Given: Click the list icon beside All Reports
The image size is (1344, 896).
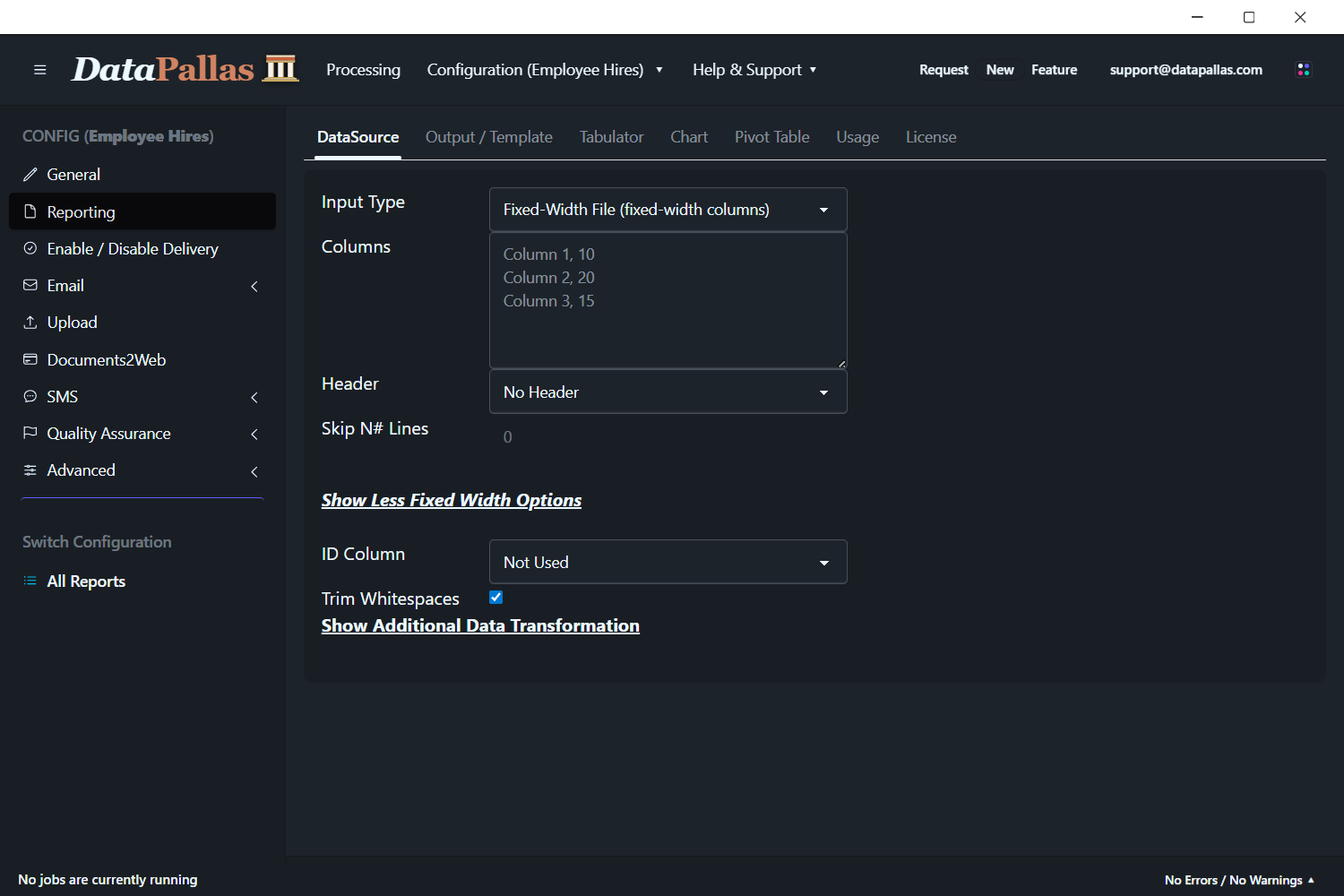Looking at the screenshot, I should pyautogui.click(x=30, y=581).
